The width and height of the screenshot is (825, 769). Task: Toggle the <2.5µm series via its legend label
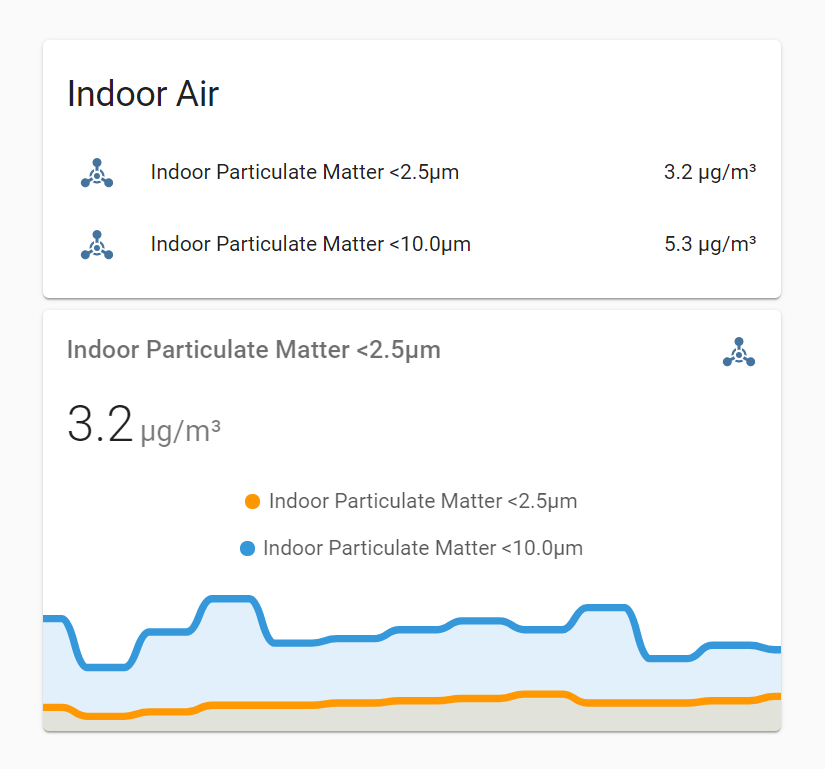click(x=422, y=502)
